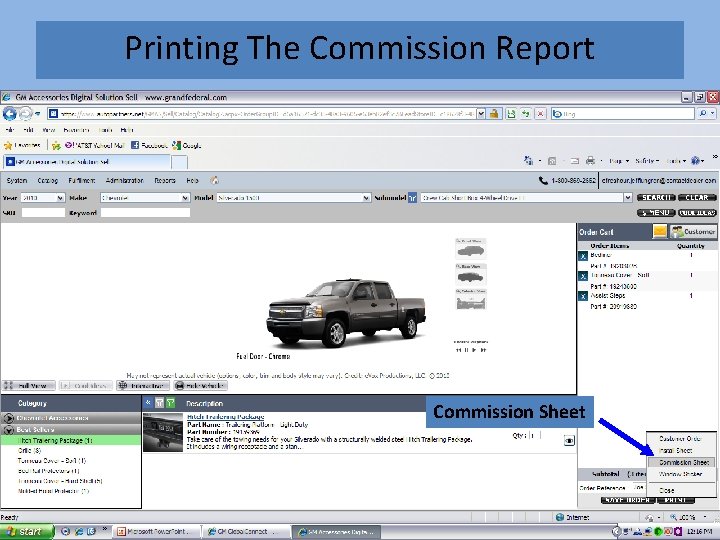
Task: Click the Full View button
Action: point(28,386)
